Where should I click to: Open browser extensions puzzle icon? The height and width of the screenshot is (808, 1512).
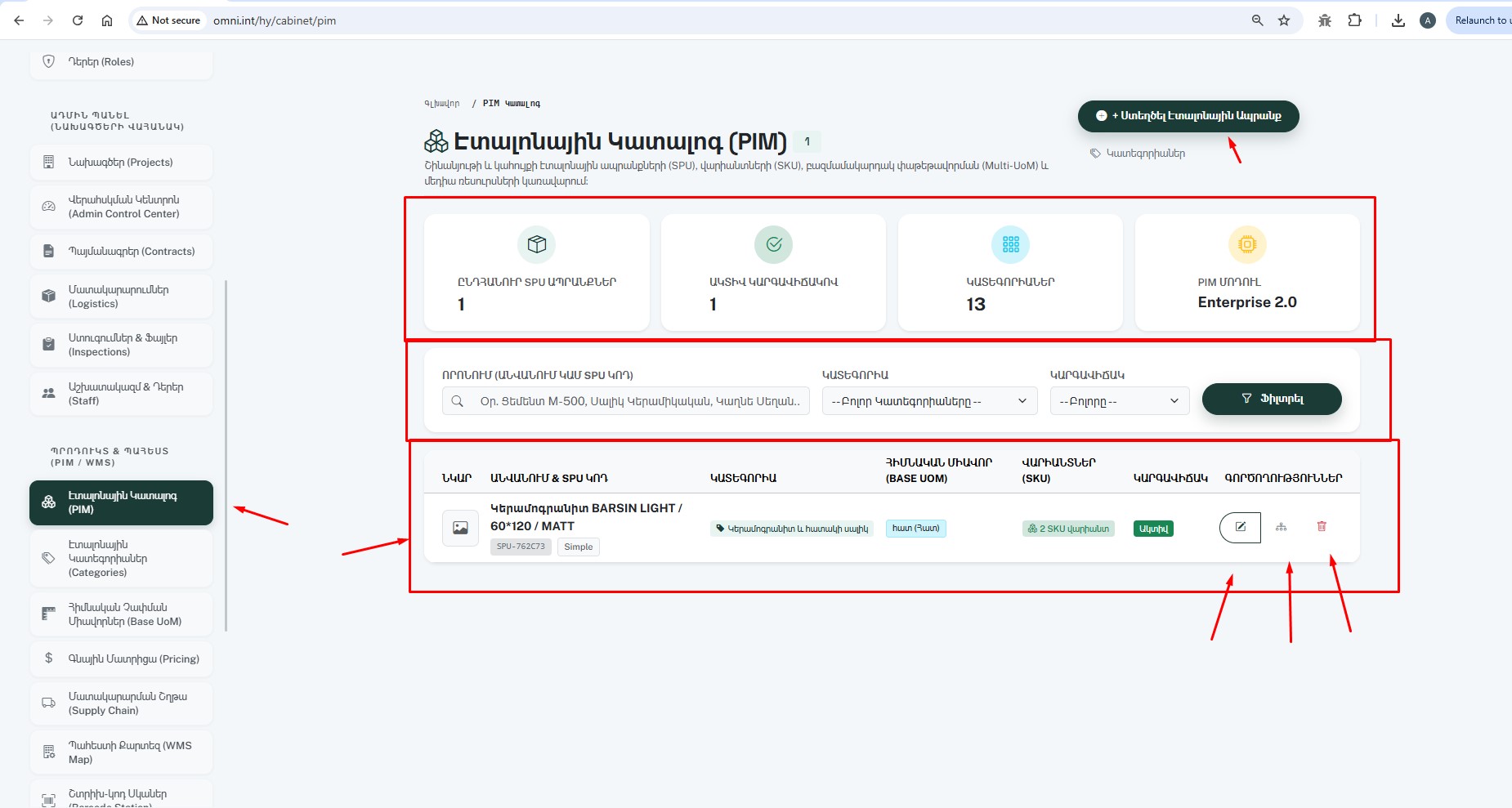tap(1354, 20)
